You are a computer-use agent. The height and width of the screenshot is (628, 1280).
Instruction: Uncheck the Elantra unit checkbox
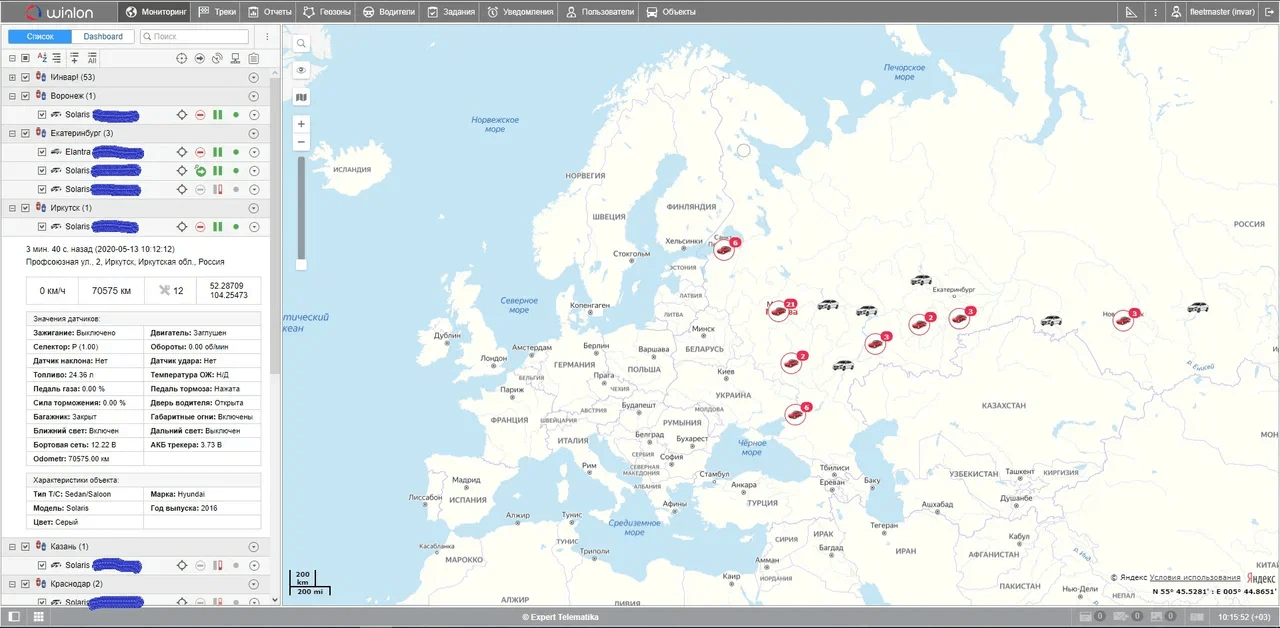click(41, 152)
